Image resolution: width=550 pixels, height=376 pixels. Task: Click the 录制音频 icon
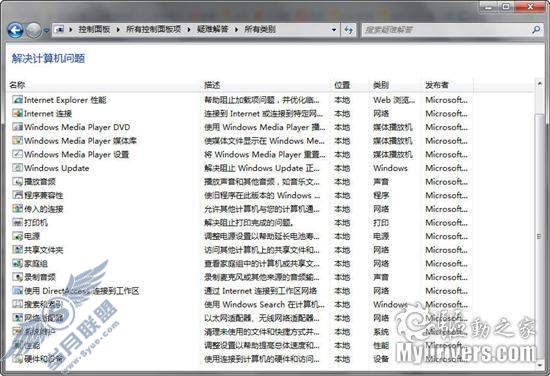(17, 277)
